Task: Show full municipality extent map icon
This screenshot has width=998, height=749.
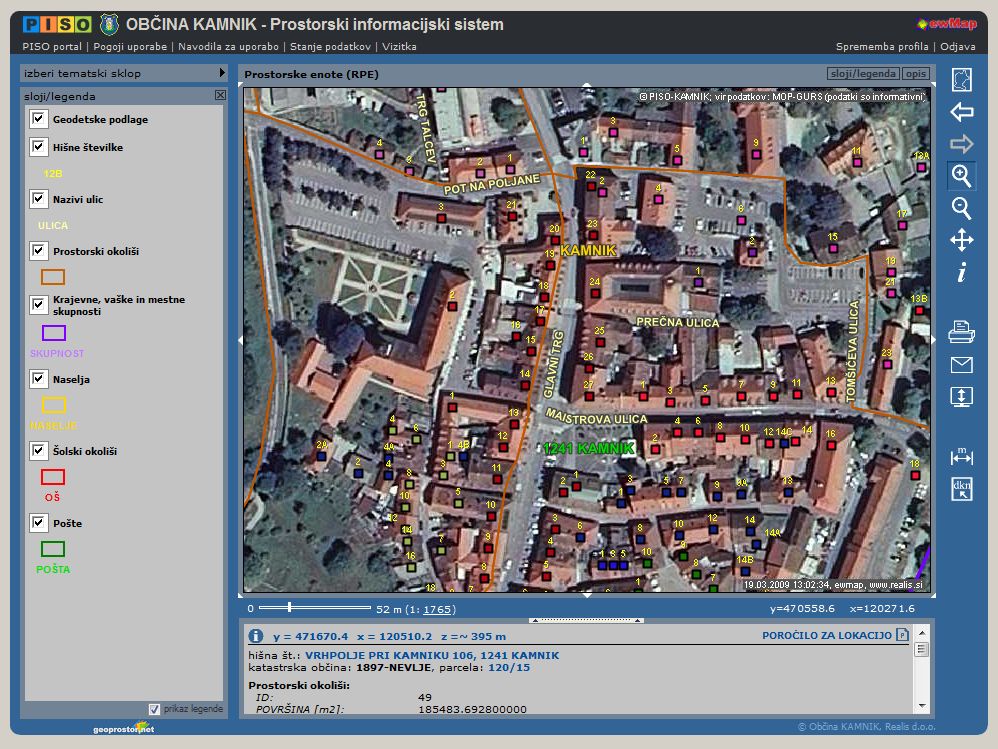Action: coord(961,80)
